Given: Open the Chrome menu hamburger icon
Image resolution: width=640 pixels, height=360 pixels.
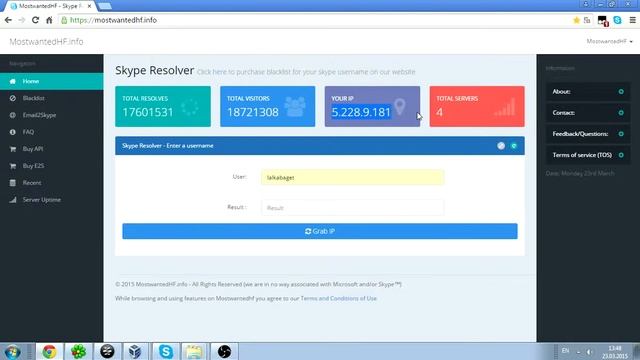Looking at the screenshot, I should pos(632,20).
